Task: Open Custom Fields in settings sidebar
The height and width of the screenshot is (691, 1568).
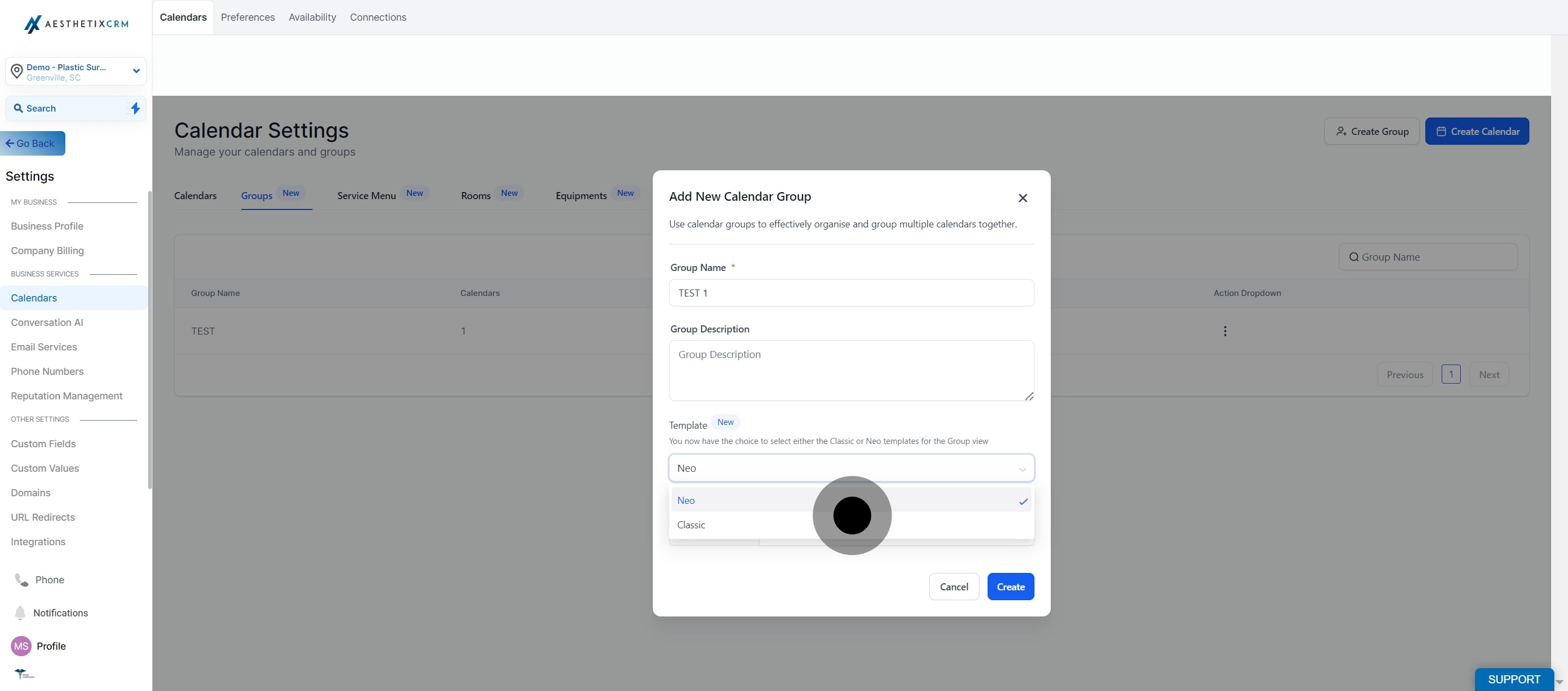Action: click(x=43, y=443)
